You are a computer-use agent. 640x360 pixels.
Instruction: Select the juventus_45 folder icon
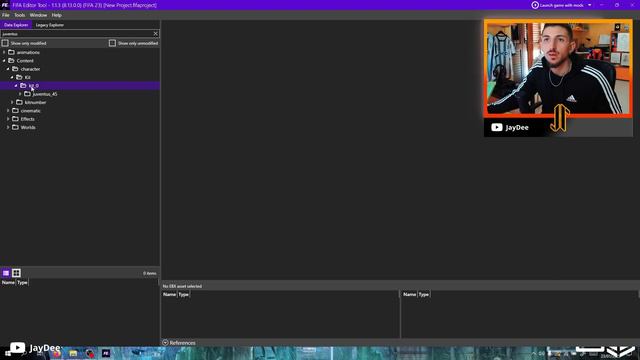pyautogui.click(x=27, y=94)
